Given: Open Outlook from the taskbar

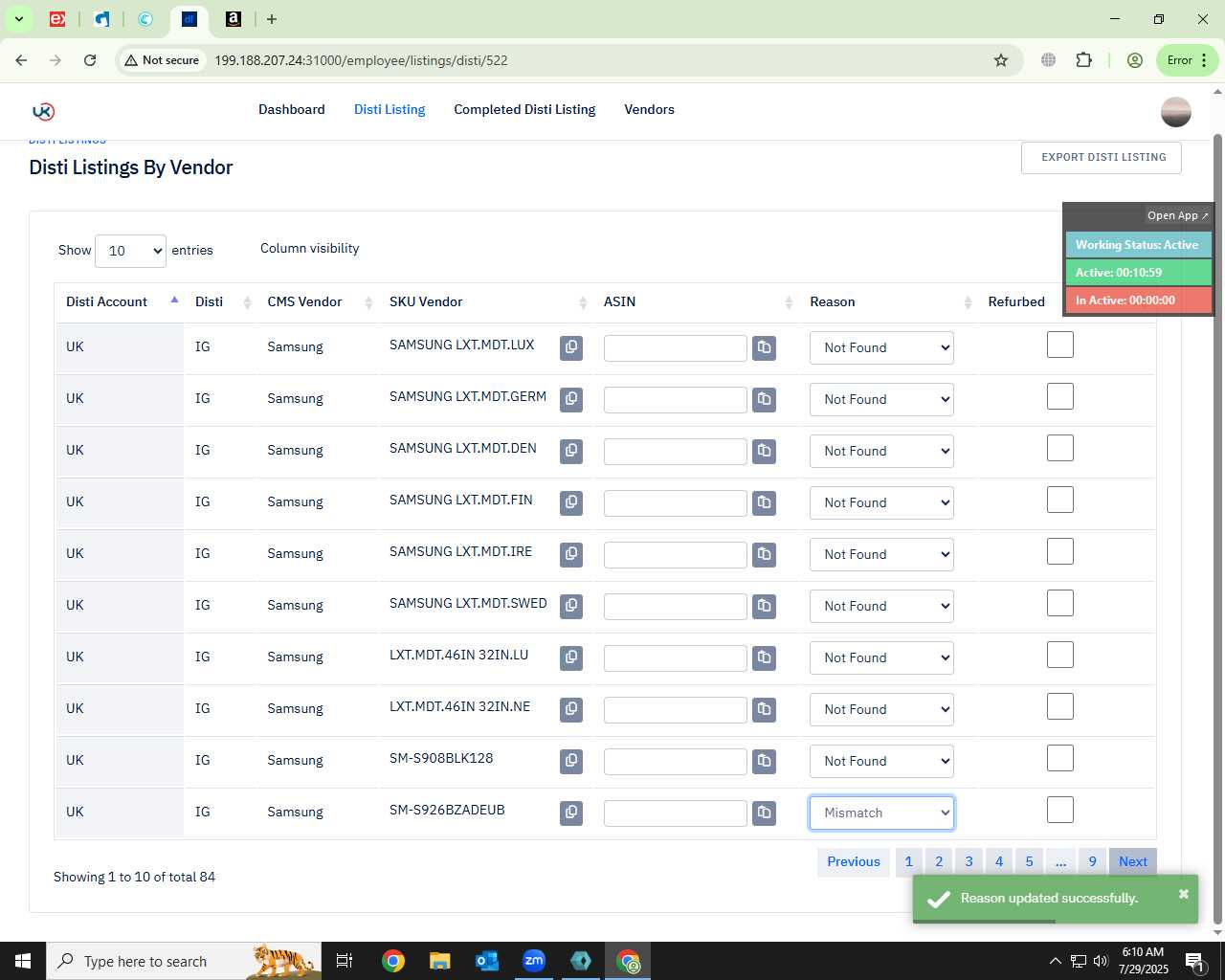Looking at the screenshot, I should [x=487, y=961].
